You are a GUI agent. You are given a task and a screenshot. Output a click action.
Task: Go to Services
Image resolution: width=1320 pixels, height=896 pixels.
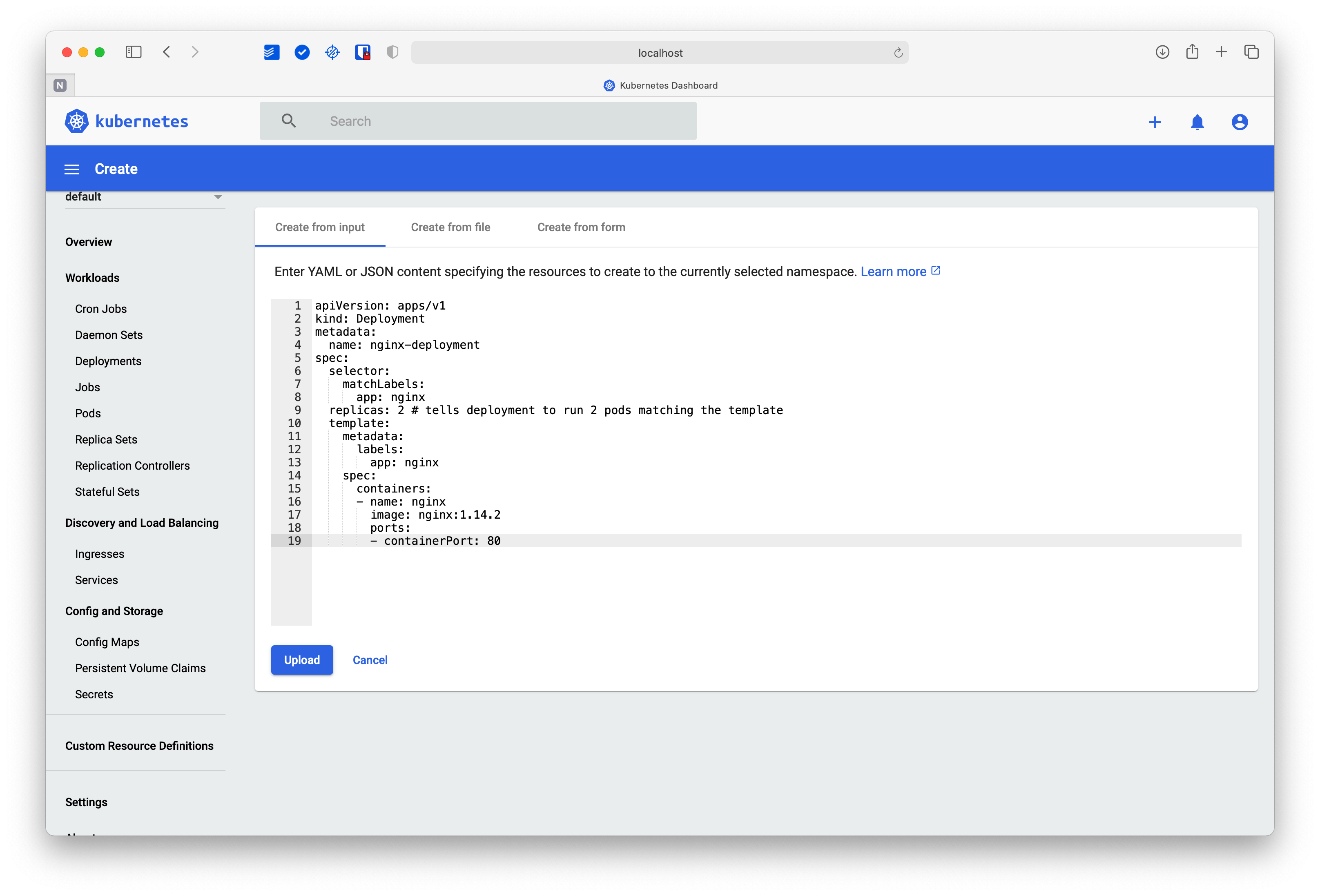[x=96, y=580]
